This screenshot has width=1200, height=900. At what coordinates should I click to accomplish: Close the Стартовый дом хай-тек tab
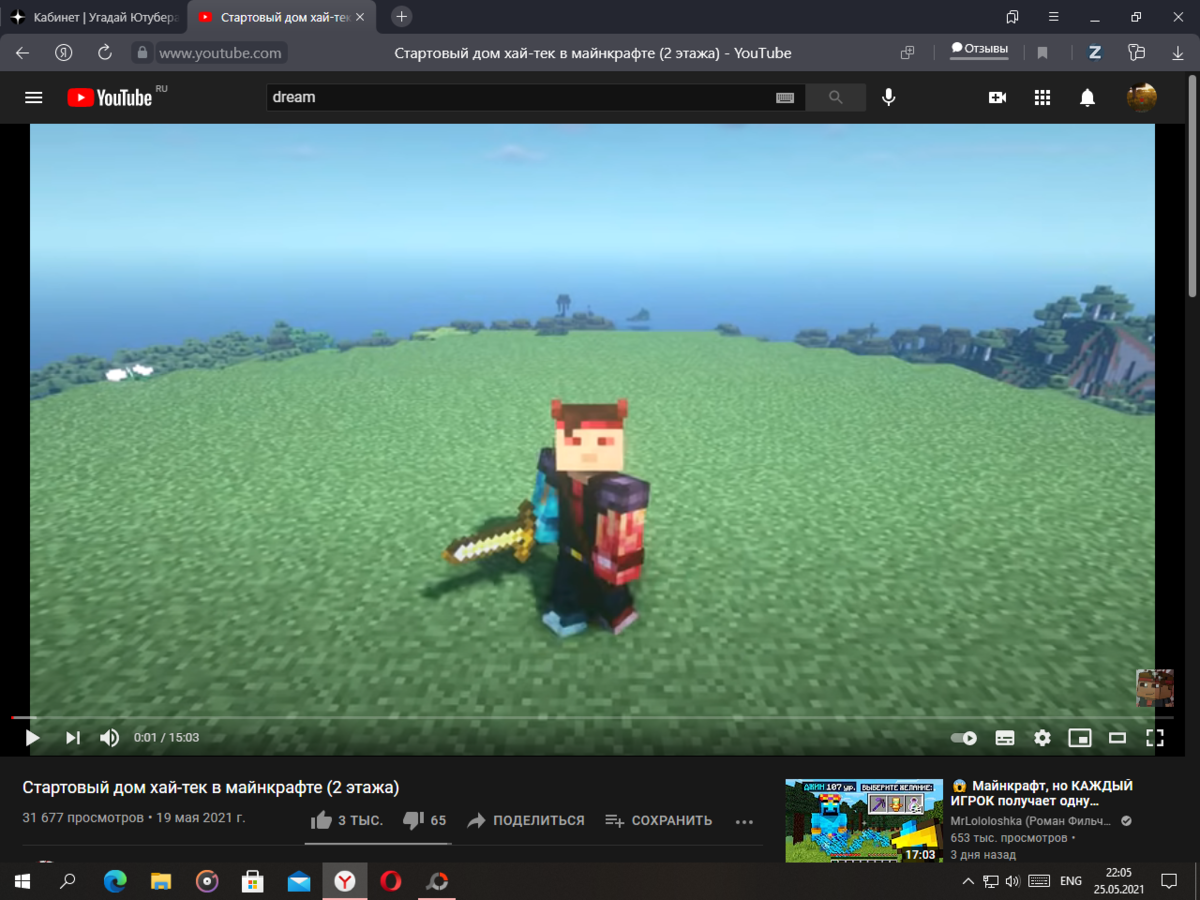[x=360, y=17]
